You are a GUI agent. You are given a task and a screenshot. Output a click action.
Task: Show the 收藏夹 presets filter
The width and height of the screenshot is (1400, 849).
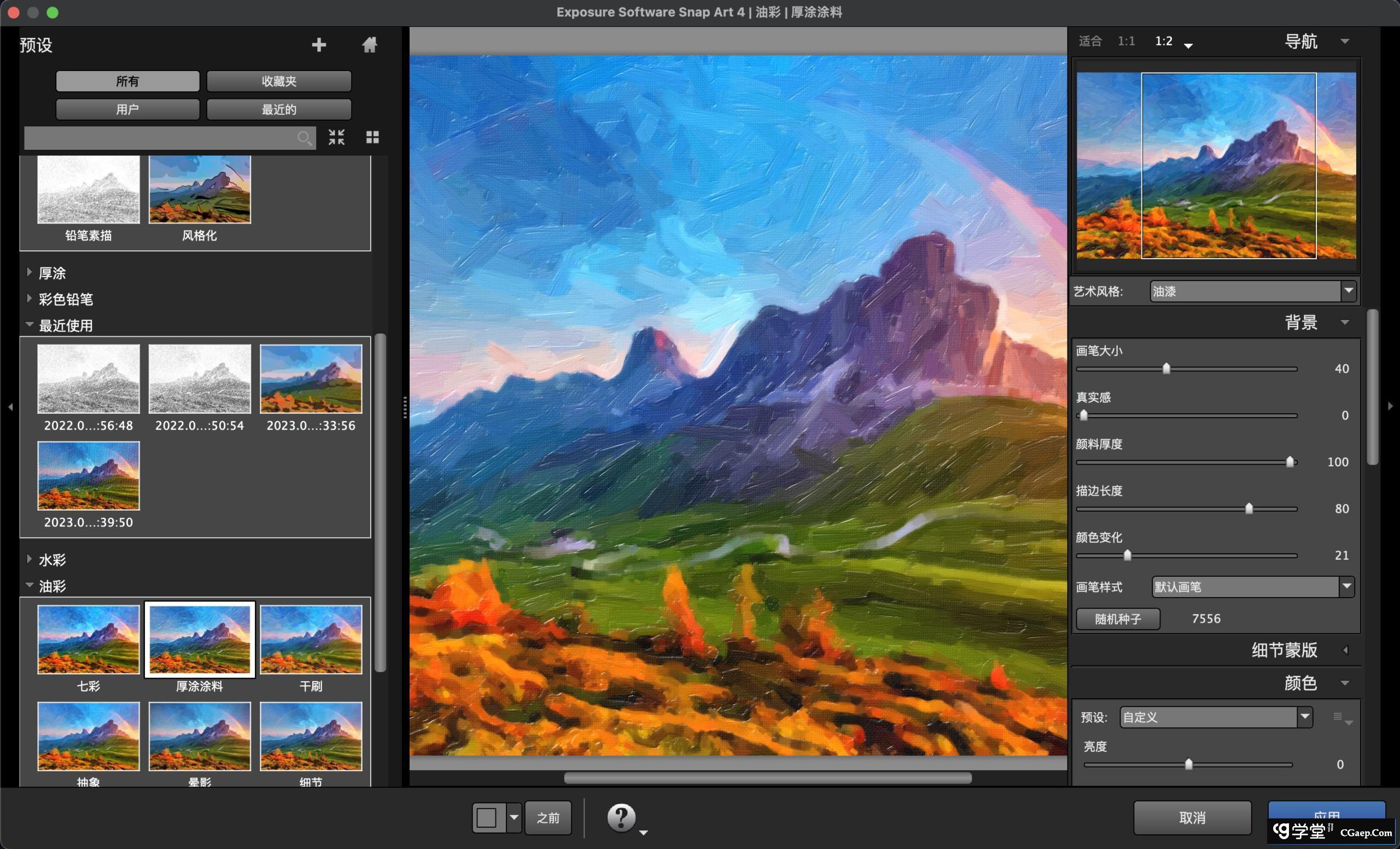(x=278, y=81)
